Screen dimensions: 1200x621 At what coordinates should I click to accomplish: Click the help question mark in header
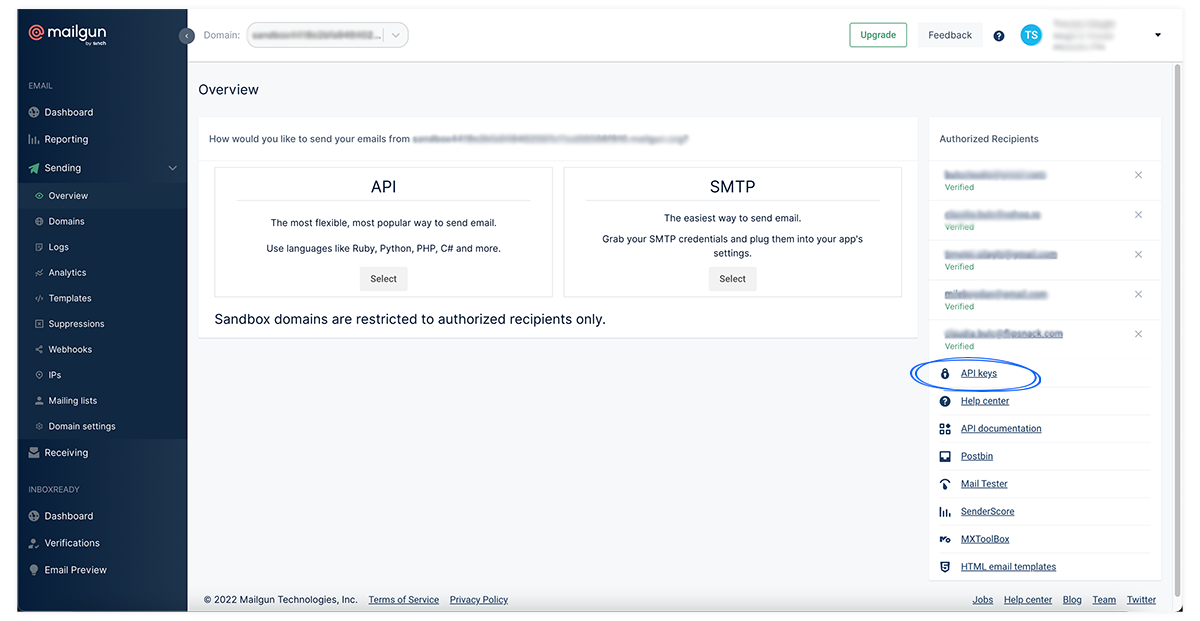pos(999,35)
